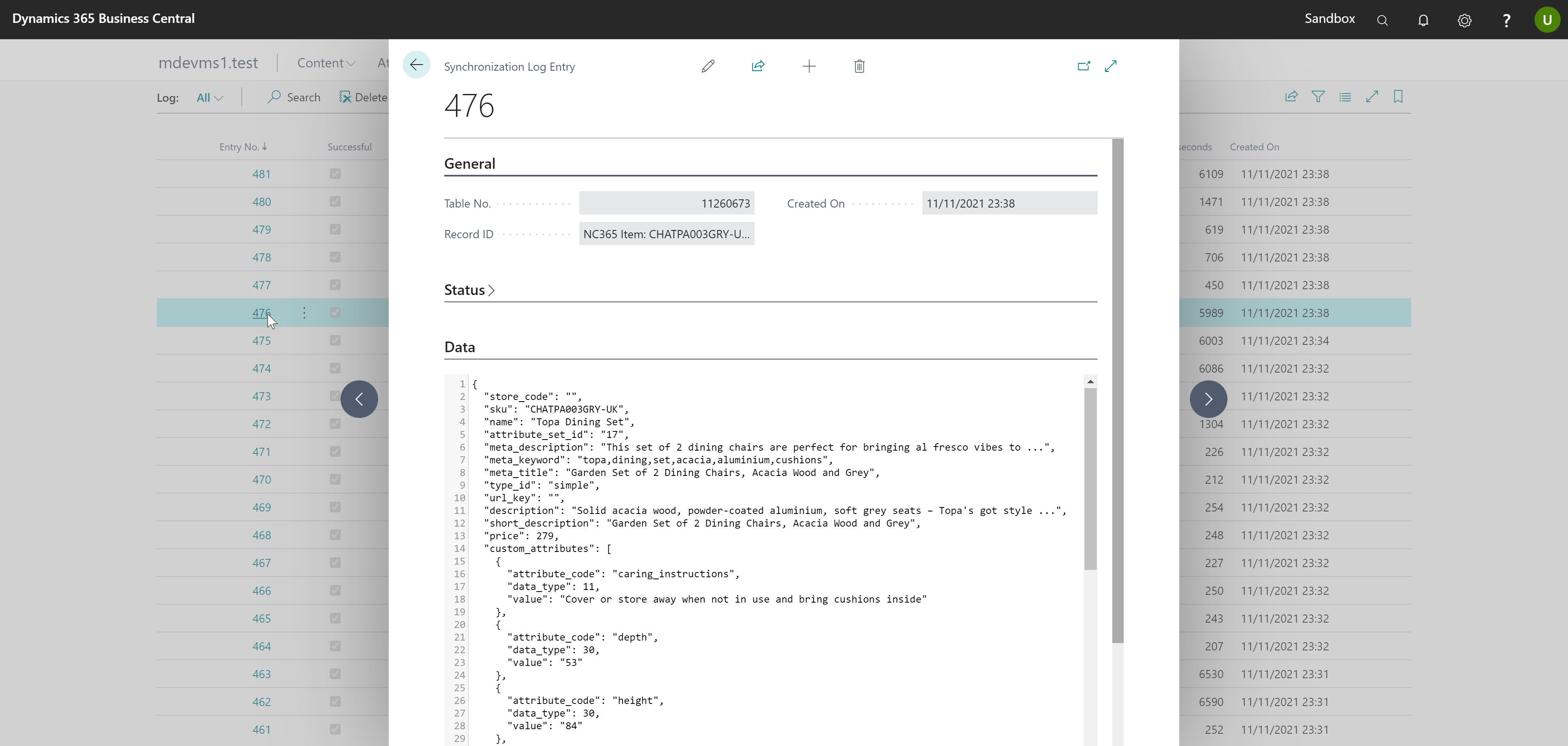
Task: Click the expand to full-screen arrows icon
Action: pyautogui.click(x=1111, y=66)
